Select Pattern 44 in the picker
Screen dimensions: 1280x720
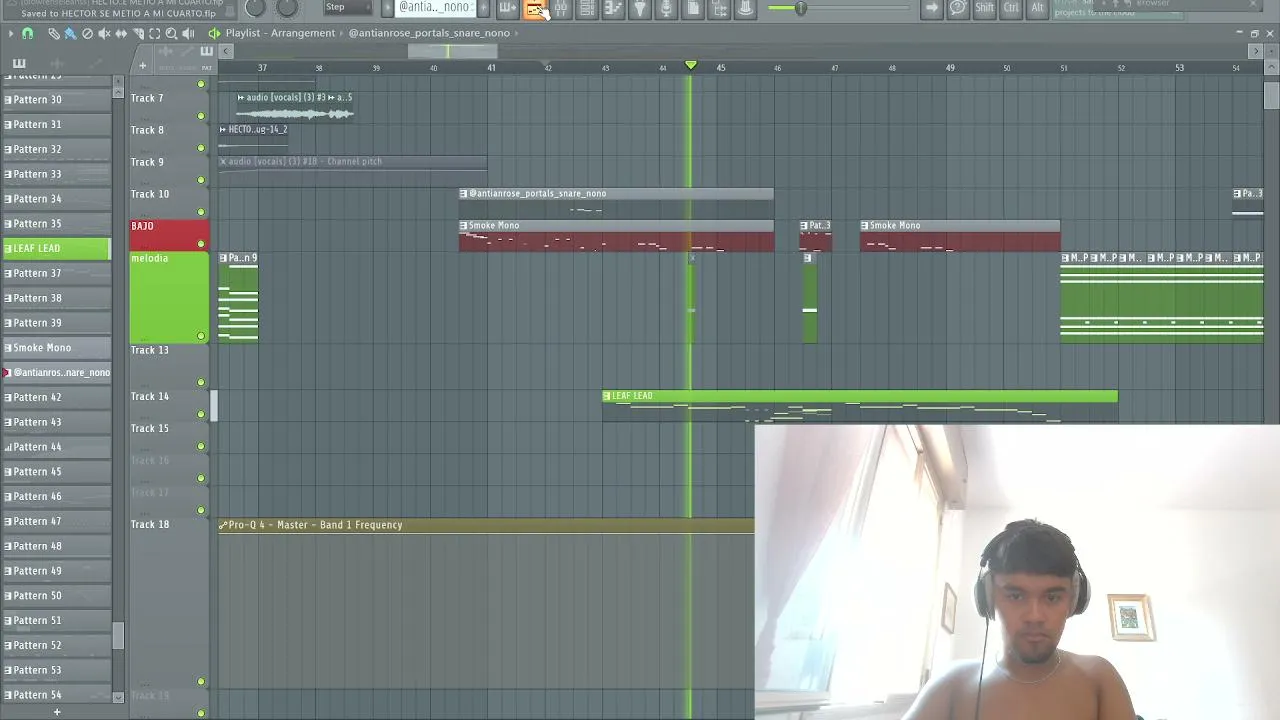57,447
